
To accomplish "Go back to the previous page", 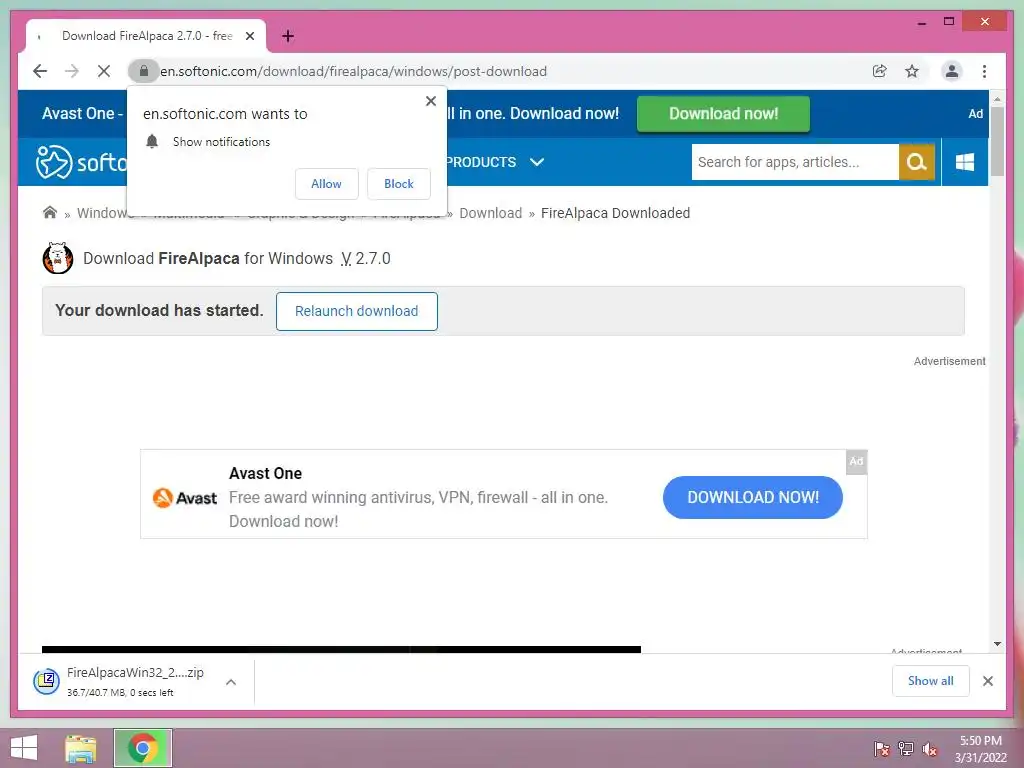I will pyautogui.click(x=40, y=71).
